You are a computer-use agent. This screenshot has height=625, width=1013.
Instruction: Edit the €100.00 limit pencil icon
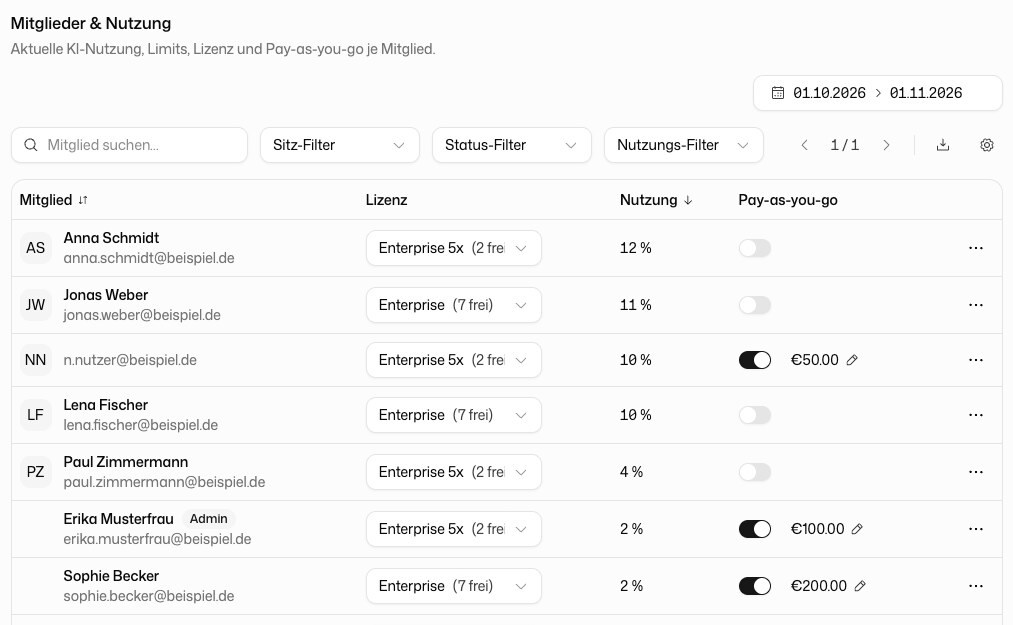pyautogui.click(x=857, y=529)
